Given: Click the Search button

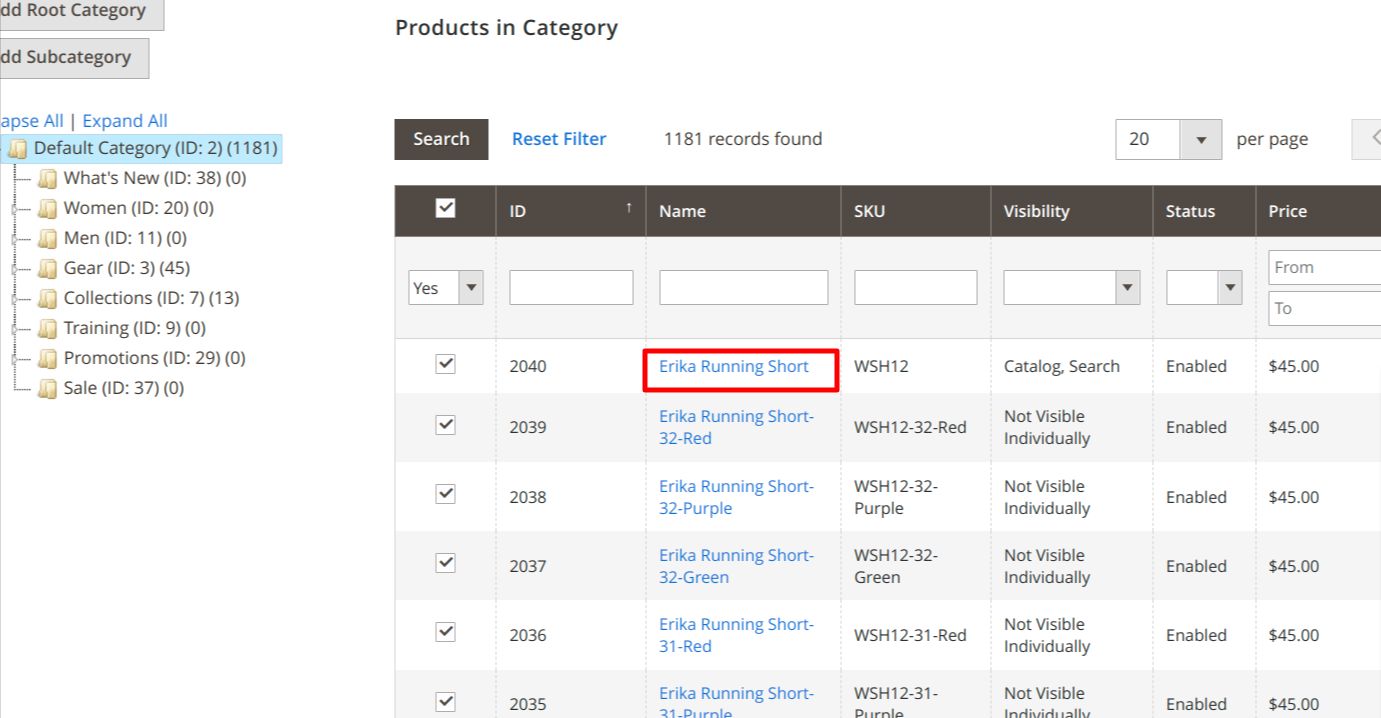Looking at the screenshot, I should point(441,139).
